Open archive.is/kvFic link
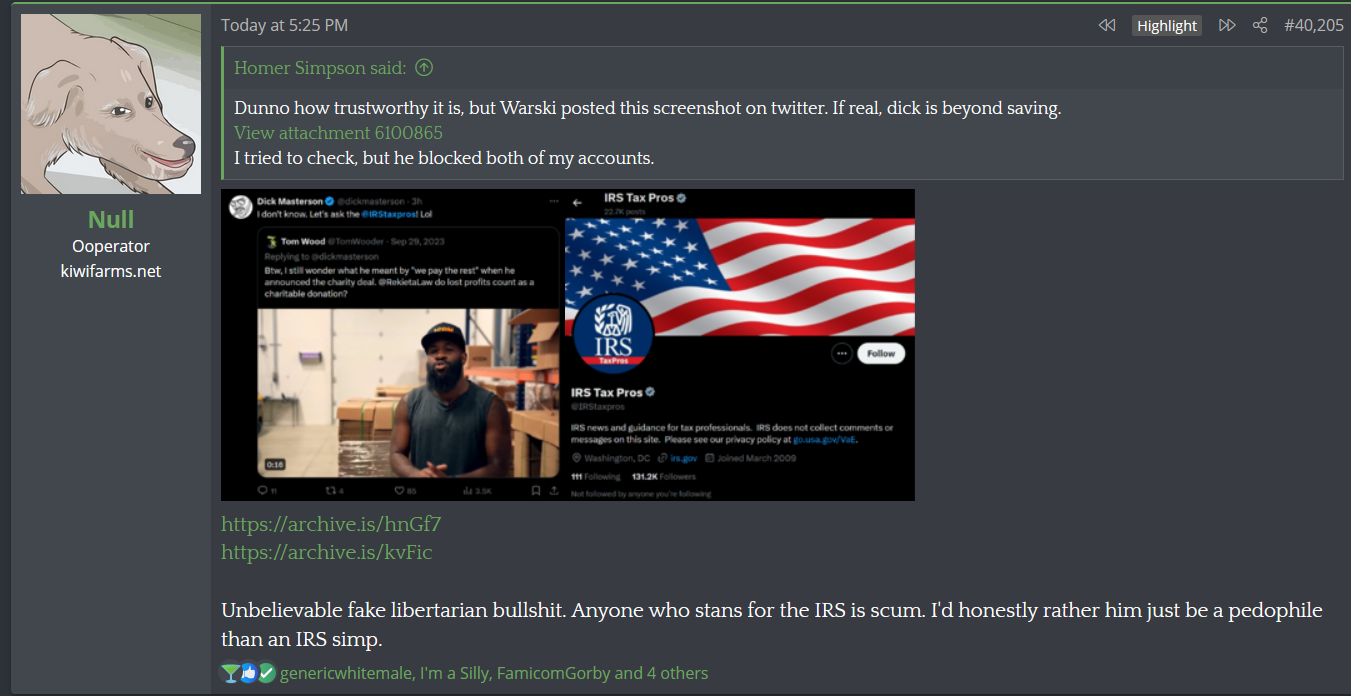The image size is (1351, 696). [x=327, y=552]
